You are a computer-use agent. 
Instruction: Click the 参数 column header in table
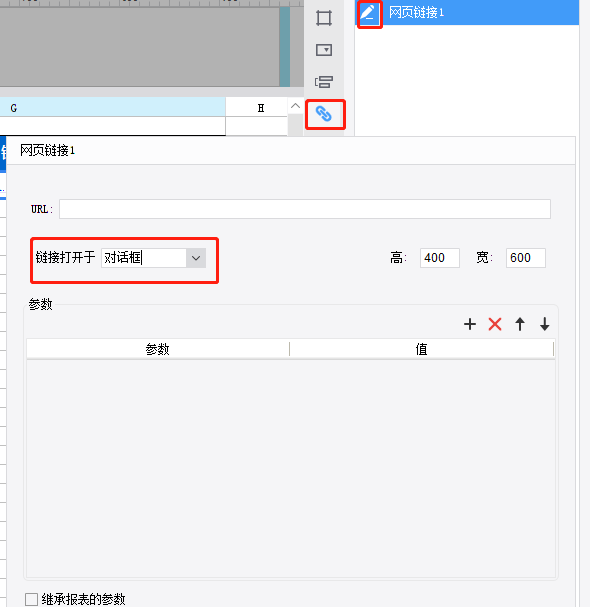coord(158,349)
